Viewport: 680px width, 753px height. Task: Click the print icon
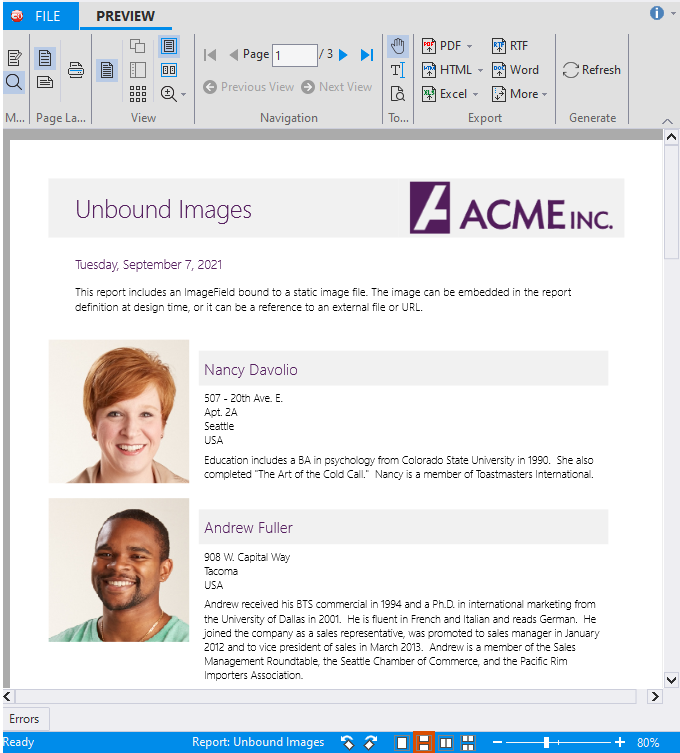coord(76,70)
